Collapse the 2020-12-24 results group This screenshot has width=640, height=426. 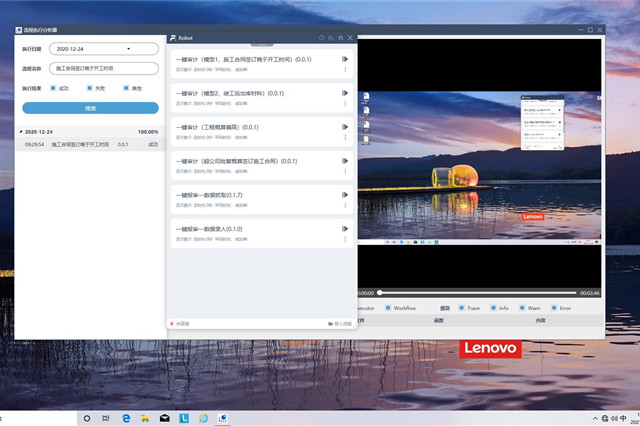point(21,131)
